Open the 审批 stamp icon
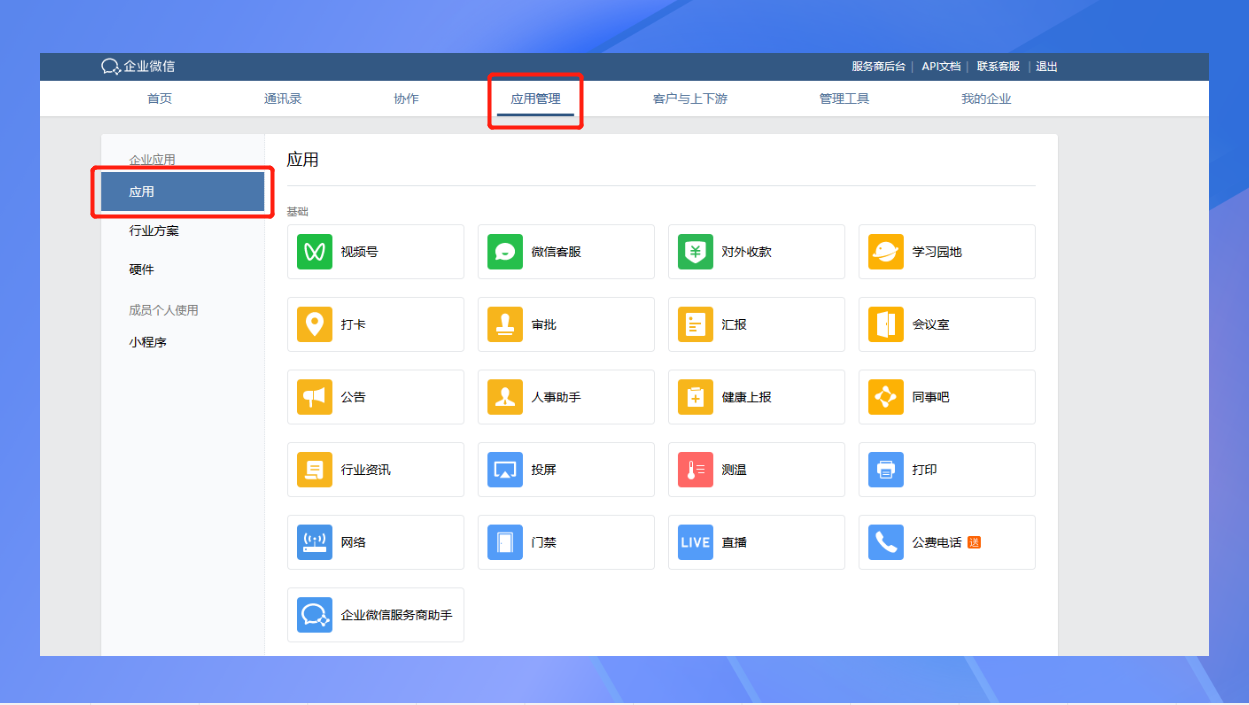This screenshot has height=705, width=1249. [505, 325]
